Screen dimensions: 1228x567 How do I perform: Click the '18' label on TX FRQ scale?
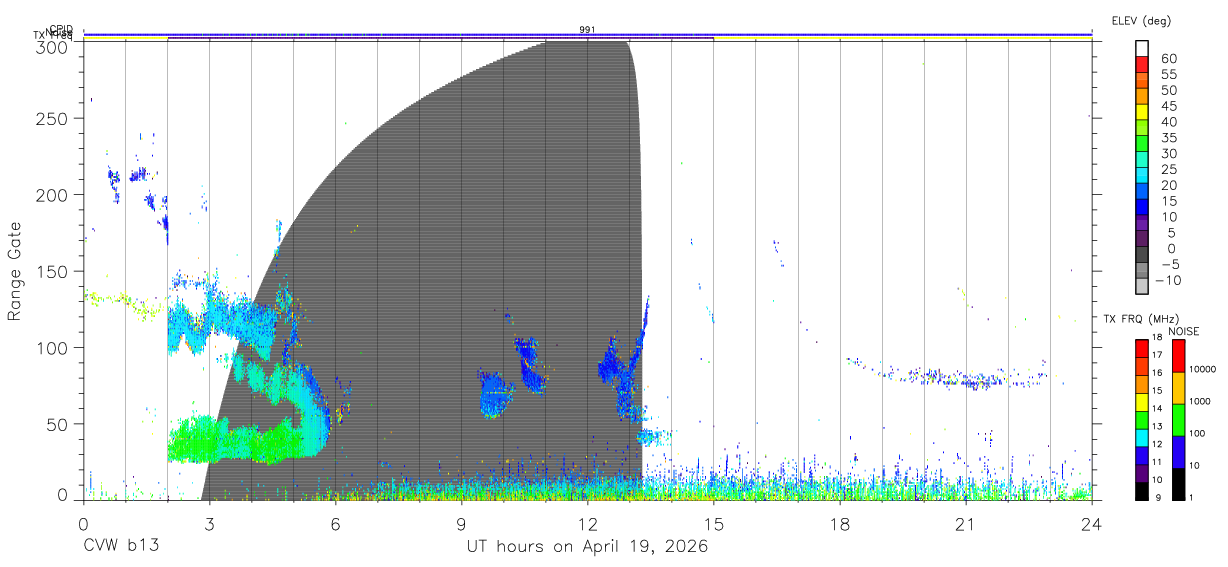(x=1158, y=338)
